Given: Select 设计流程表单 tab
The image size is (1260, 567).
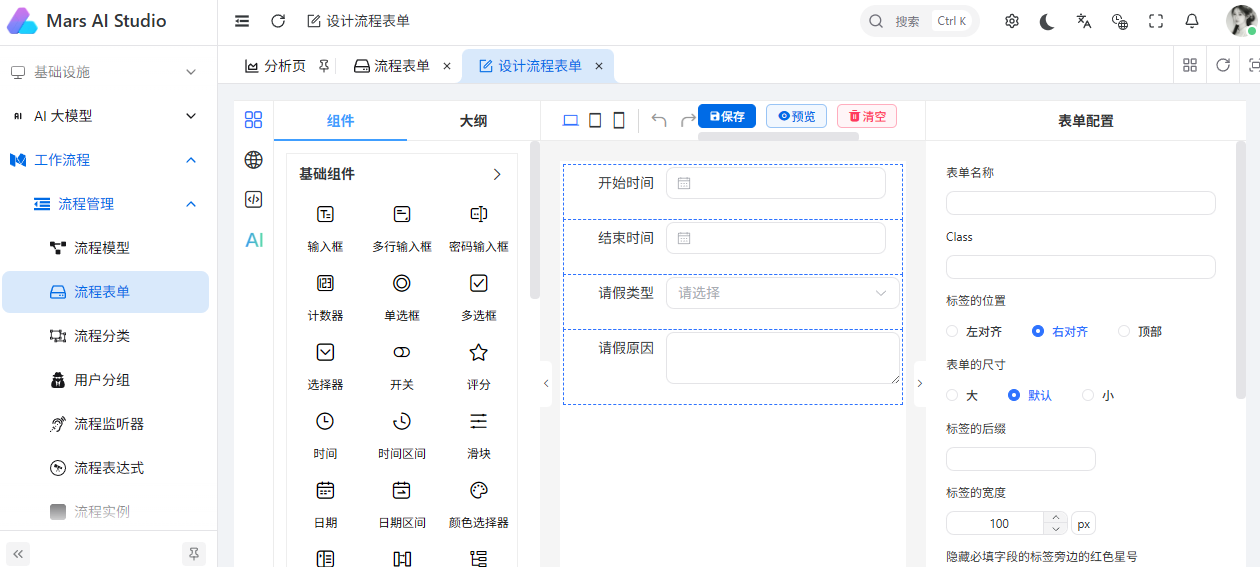Looking at the screenshot, I should tap(538, 66).
